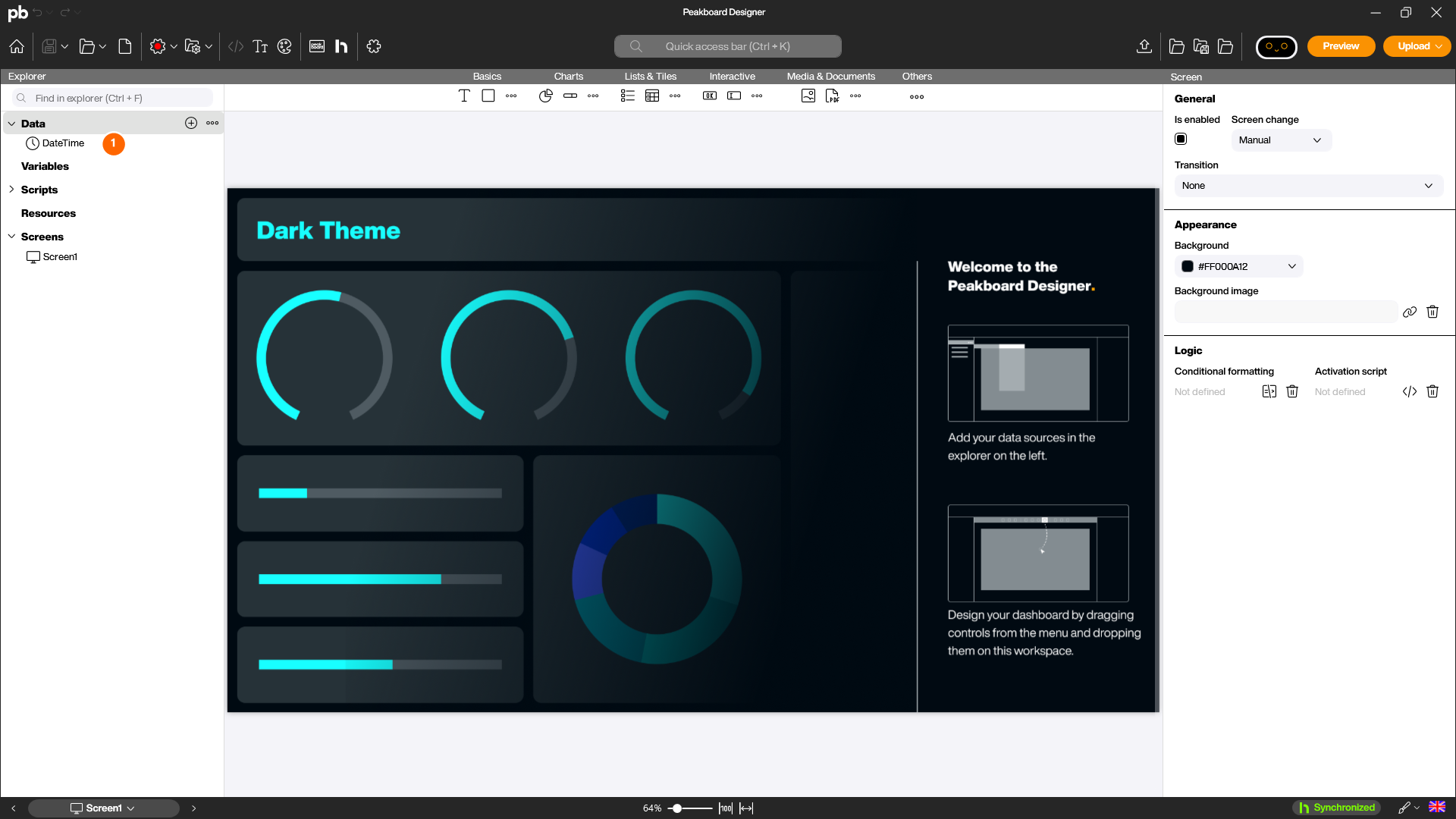Expand the Scripts tree section
Screen dimensions: 1456x819
11,190
